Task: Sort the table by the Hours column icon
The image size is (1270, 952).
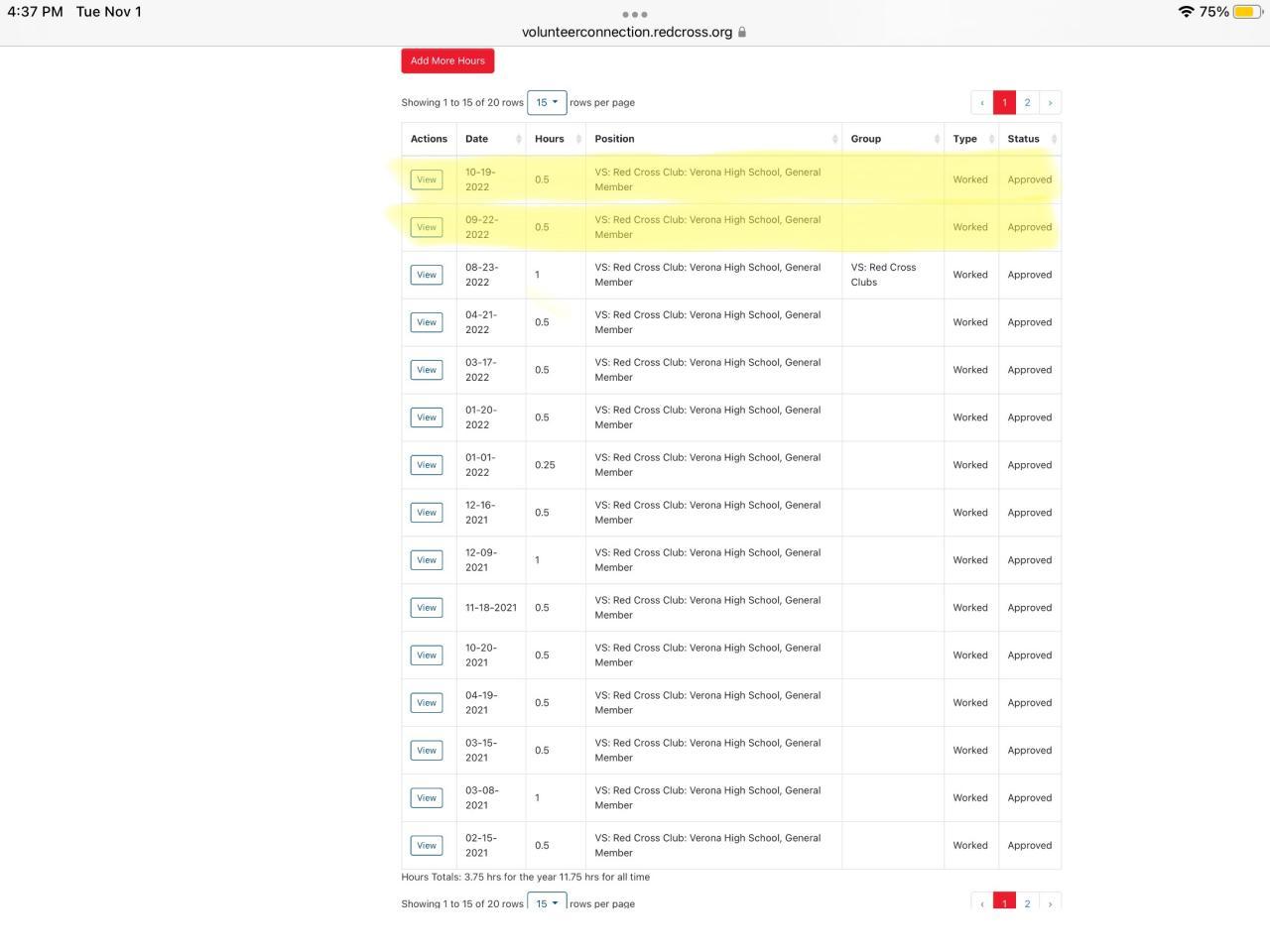Action: (578, 139)
